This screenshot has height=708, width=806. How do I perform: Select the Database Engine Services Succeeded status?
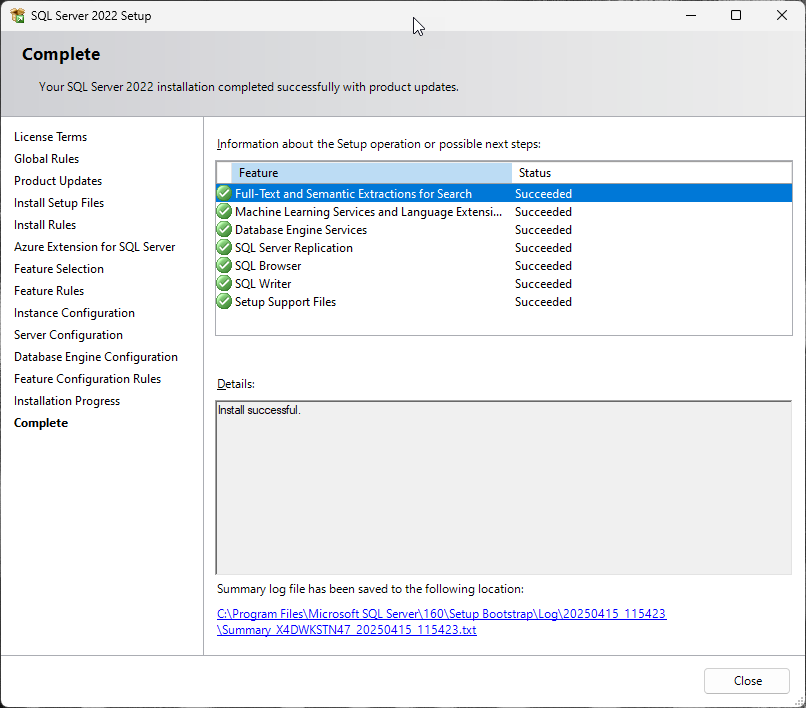[x=543, y=230]
